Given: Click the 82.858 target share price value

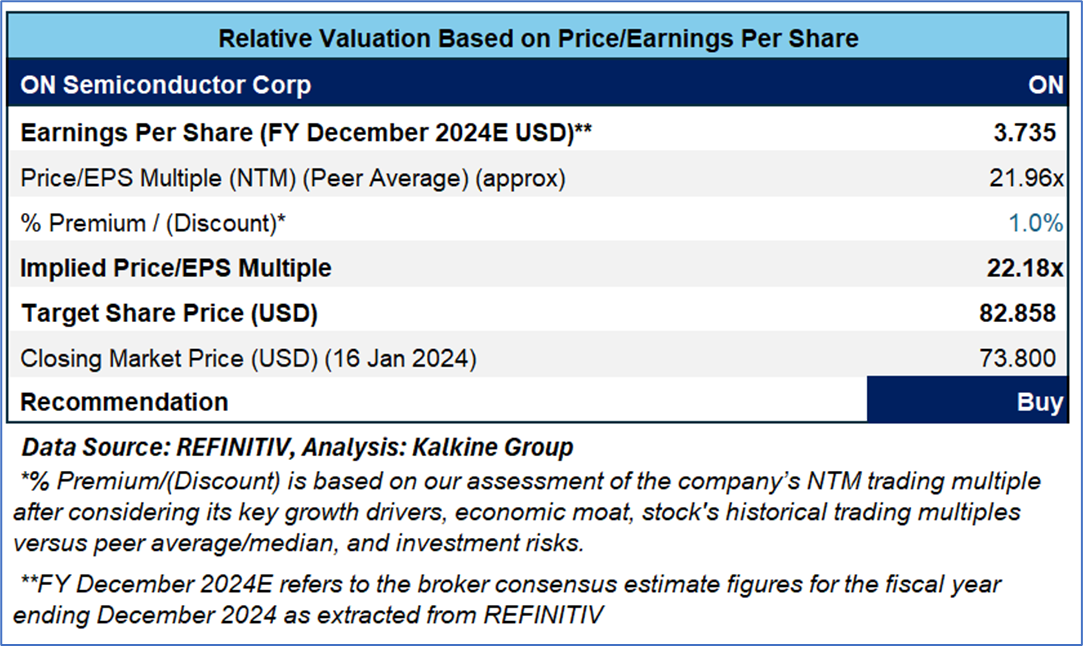Looking at the screenshot, I should pos(1017,313).
